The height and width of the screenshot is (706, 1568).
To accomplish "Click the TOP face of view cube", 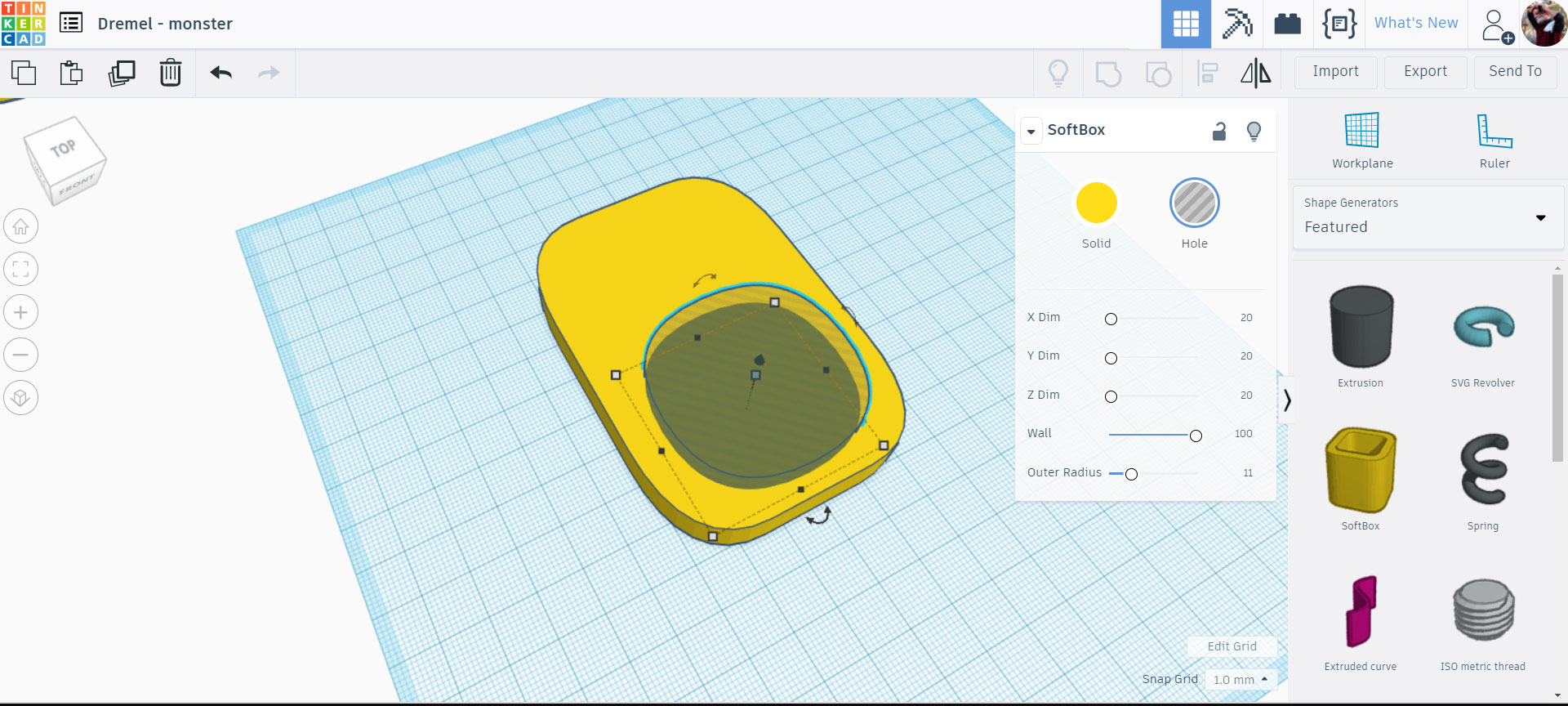I will [x=64, y=148].
